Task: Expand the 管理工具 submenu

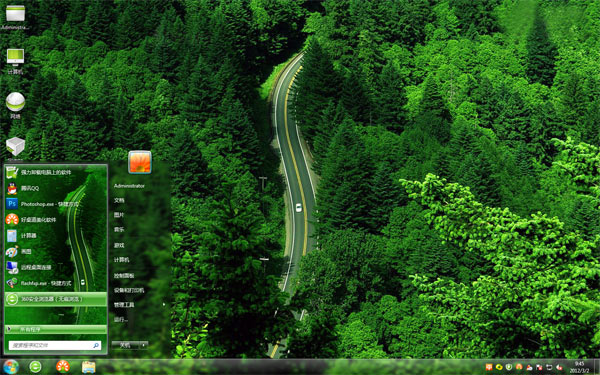Action: 139,305
